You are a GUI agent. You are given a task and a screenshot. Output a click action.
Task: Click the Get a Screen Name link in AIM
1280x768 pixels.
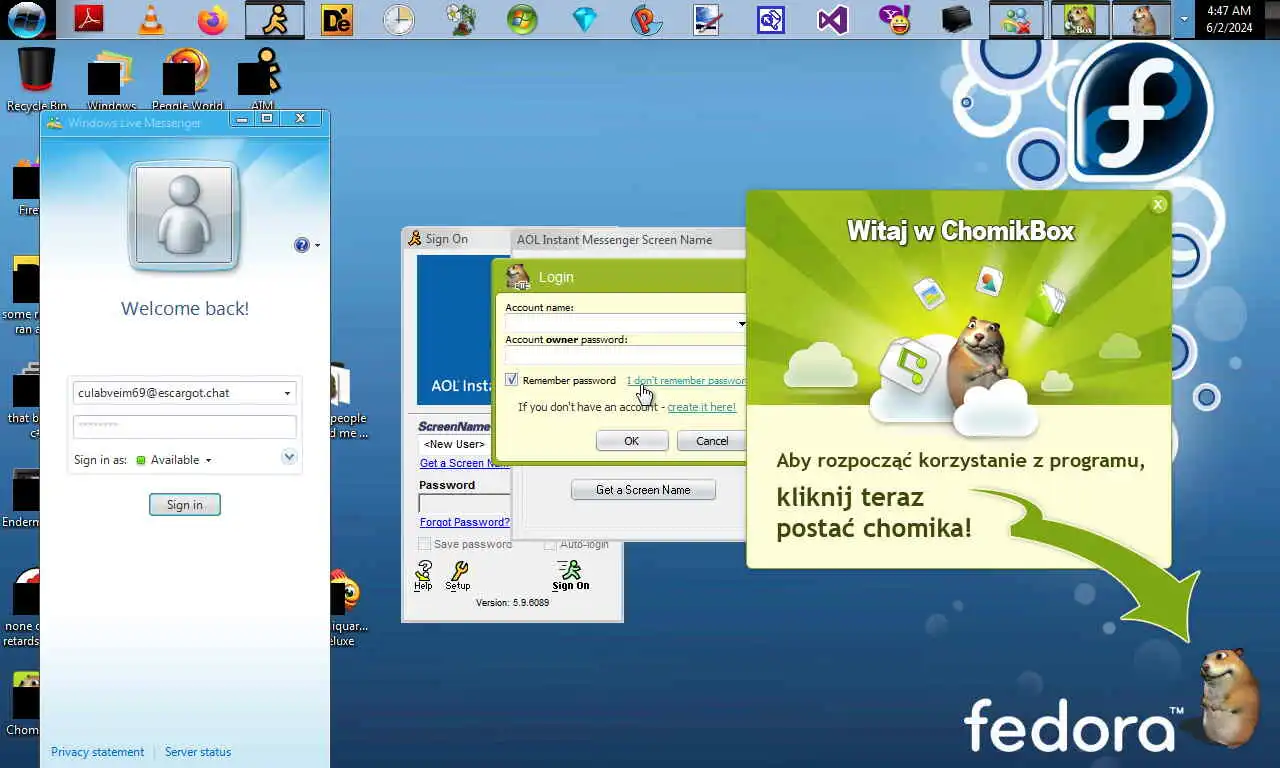pyautogui.click(x=465, y=463)
